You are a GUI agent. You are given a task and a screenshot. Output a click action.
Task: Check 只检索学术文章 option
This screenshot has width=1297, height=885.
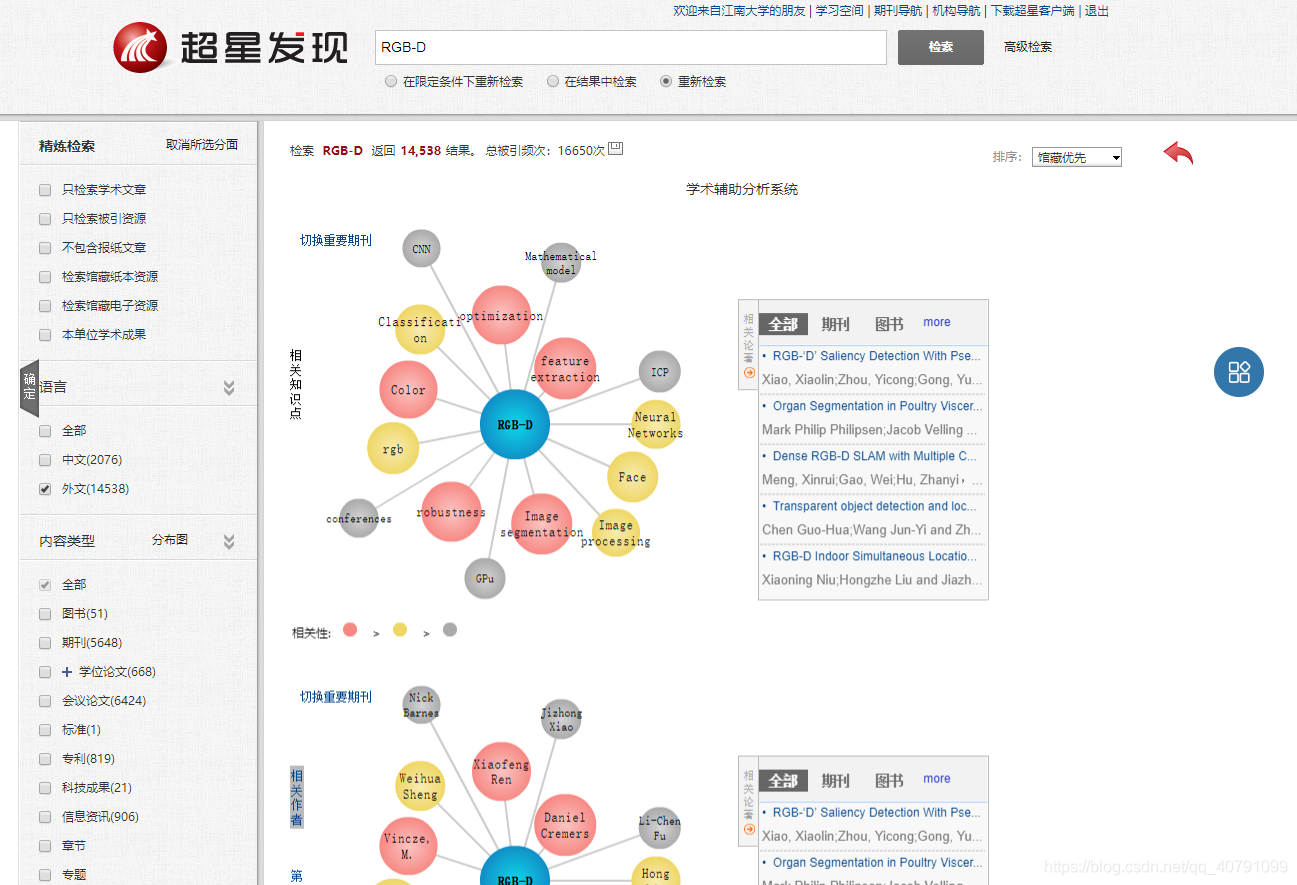point(45,190)
